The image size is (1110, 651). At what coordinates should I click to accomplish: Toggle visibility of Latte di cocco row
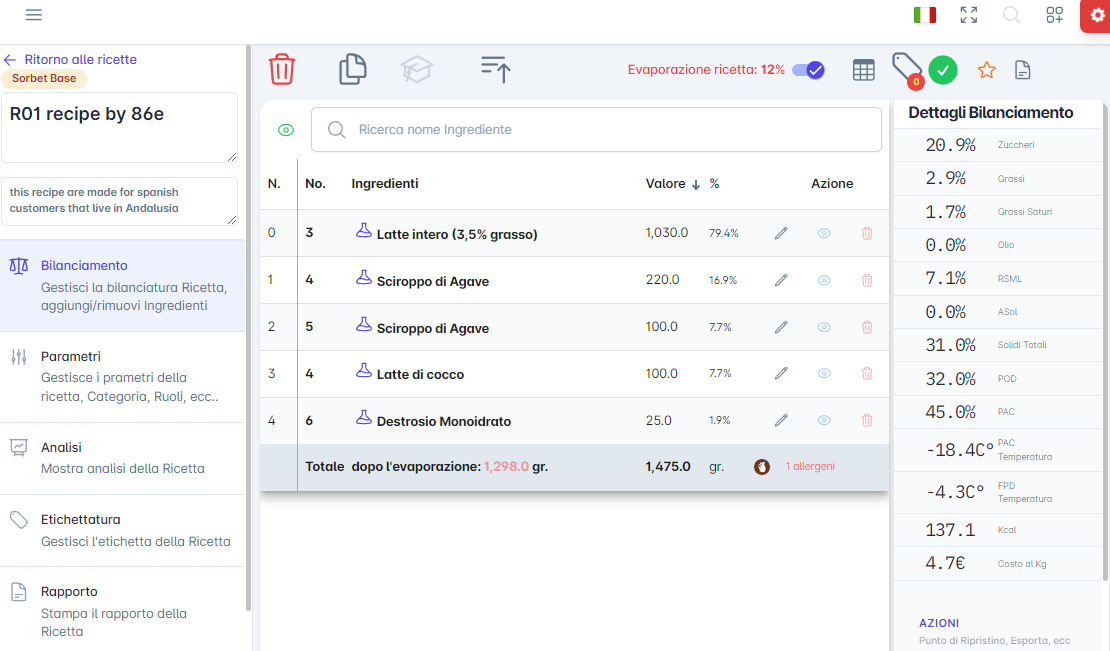[824, 374]
